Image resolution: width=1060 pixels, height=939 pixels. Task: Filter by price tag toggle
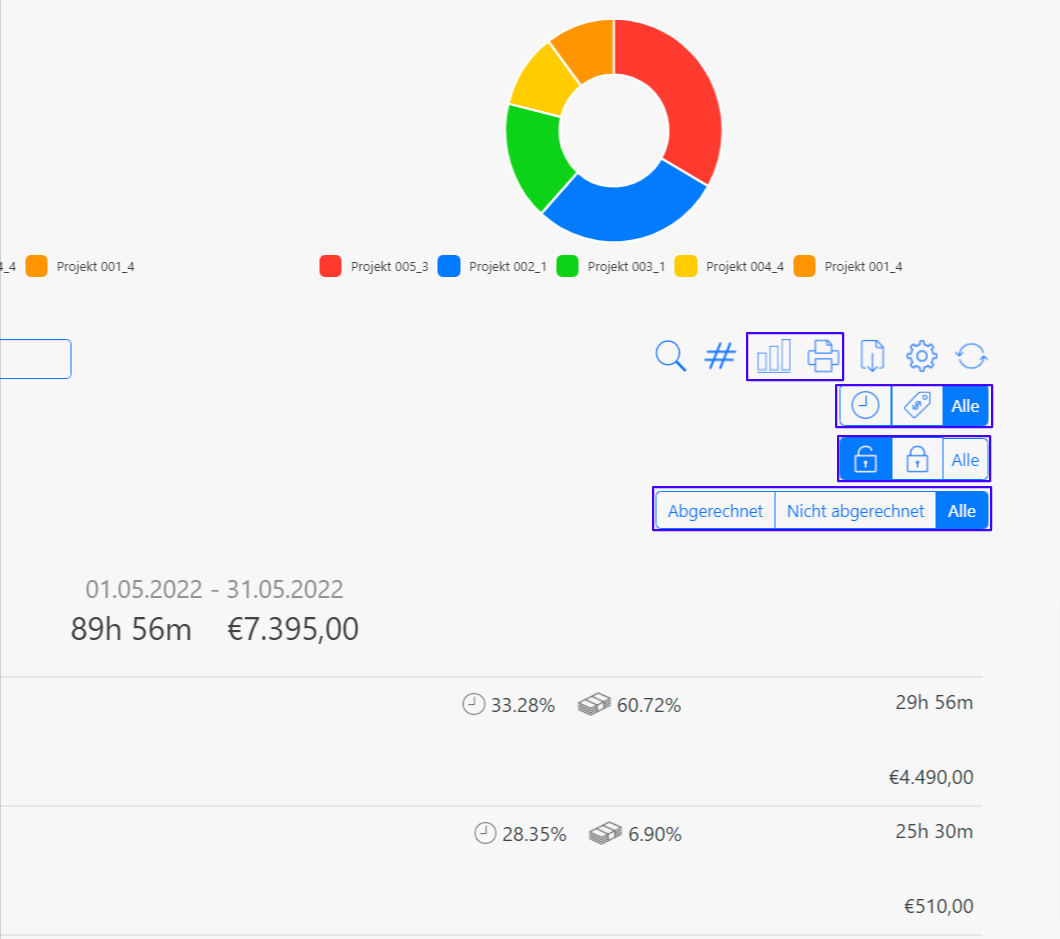tap(917, 406)
